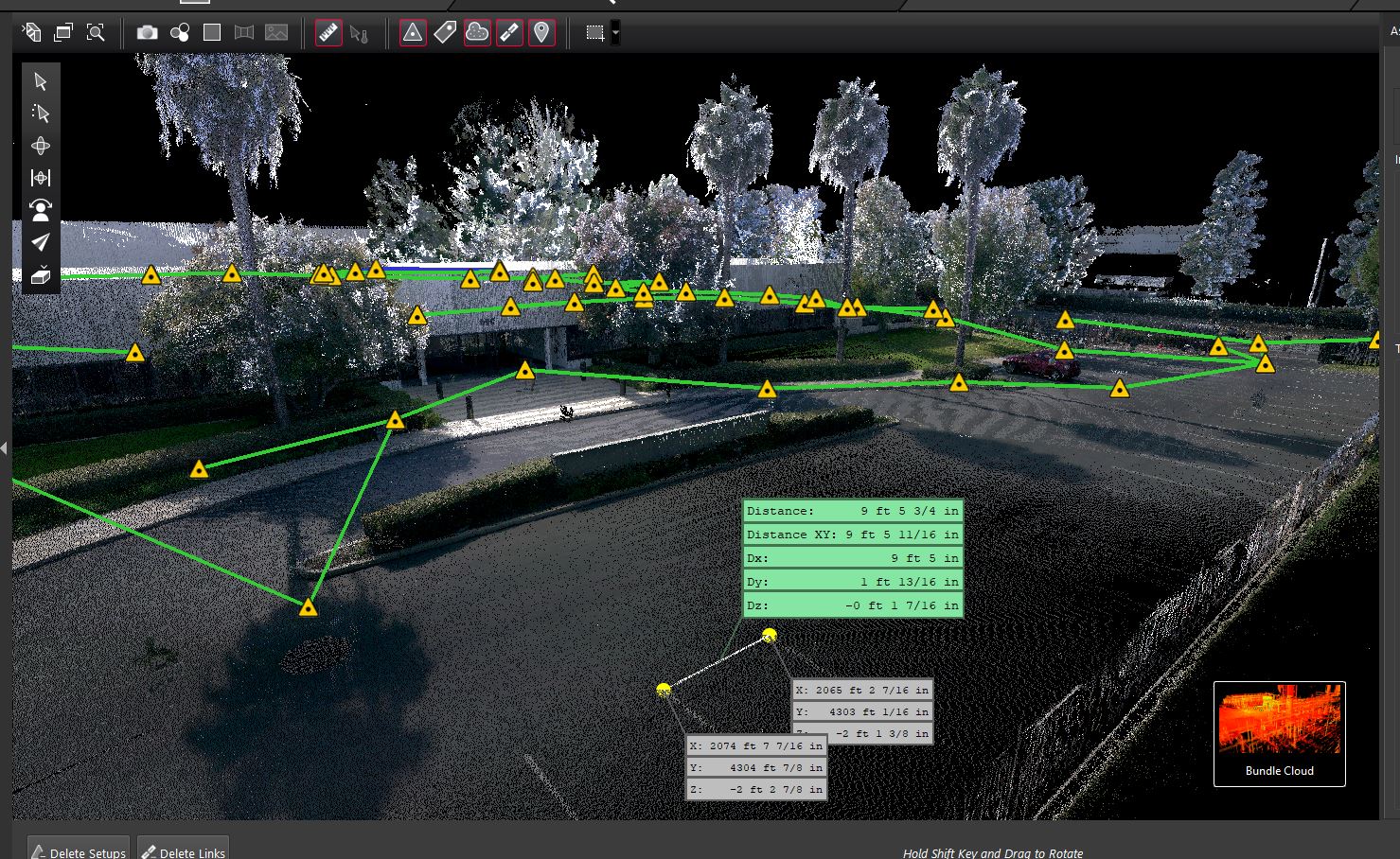The height and width of the screenshot is (859, 1400).
Task: Open the temperature pick cursor tool
Action: [359, 33]
